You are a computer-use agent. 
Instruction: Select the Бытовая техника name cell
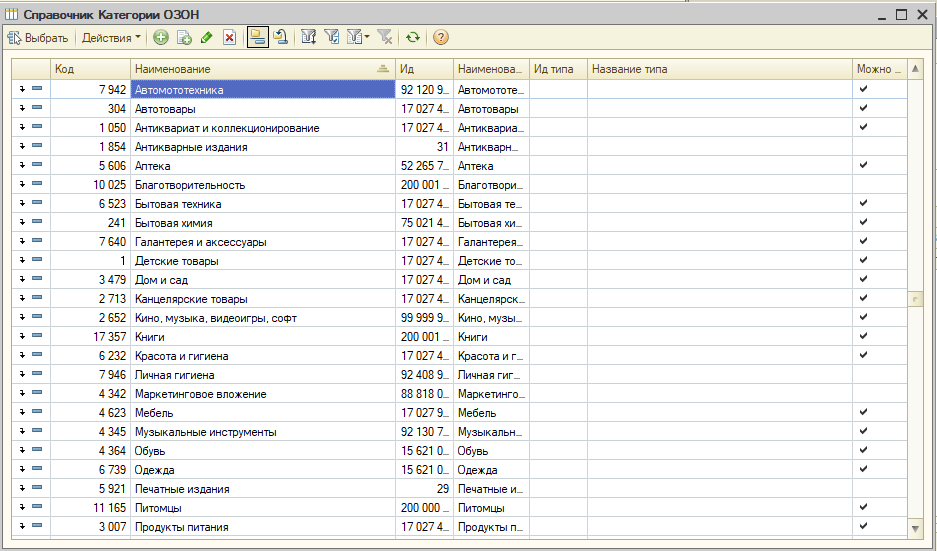tap(263, 204)
